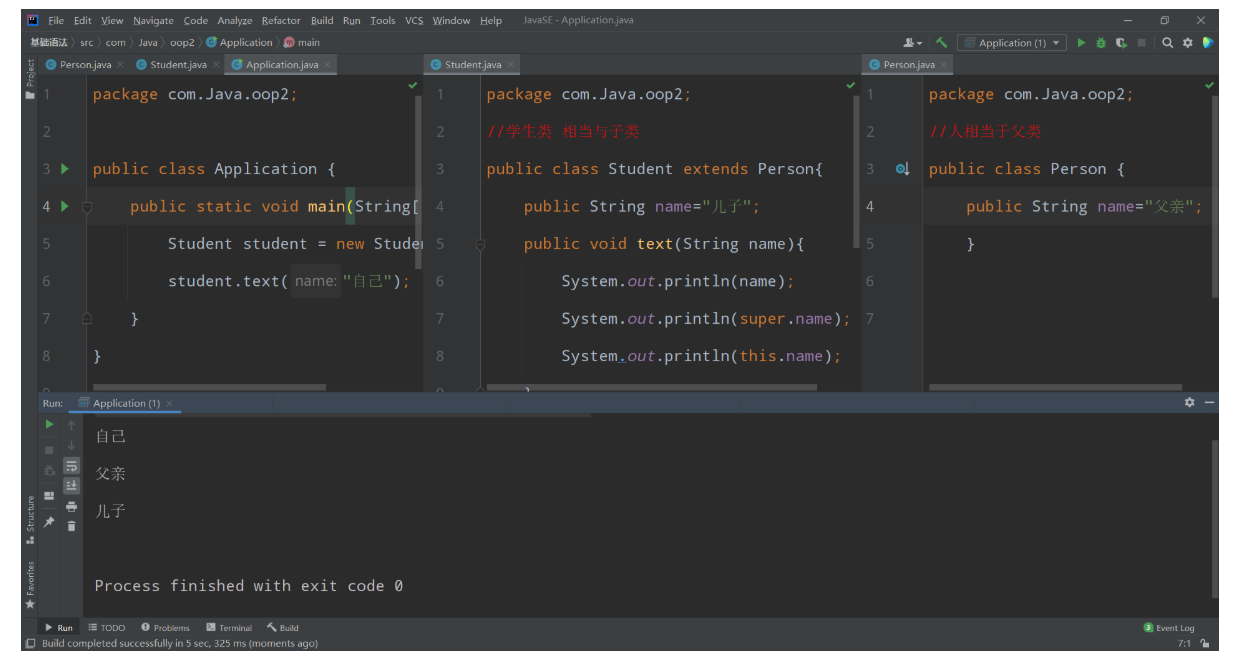Open IDE settings gear in the top toolbar
The image size is (1242, 660).
coord(1188,43)
